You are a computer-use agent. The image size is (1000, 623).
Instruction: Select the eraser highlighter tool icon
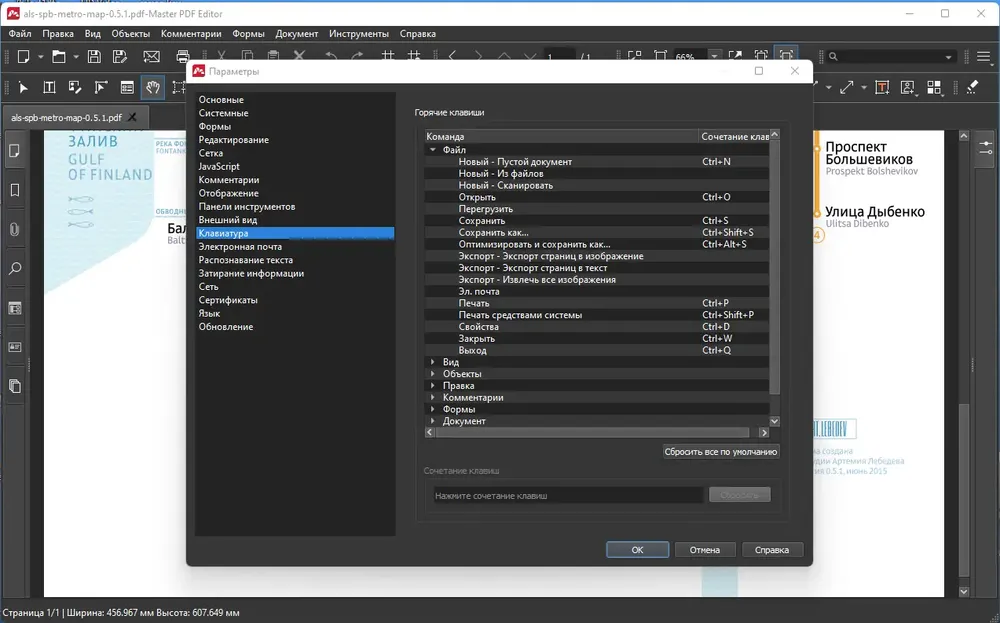pyautogui.click(x=972, y=87)
